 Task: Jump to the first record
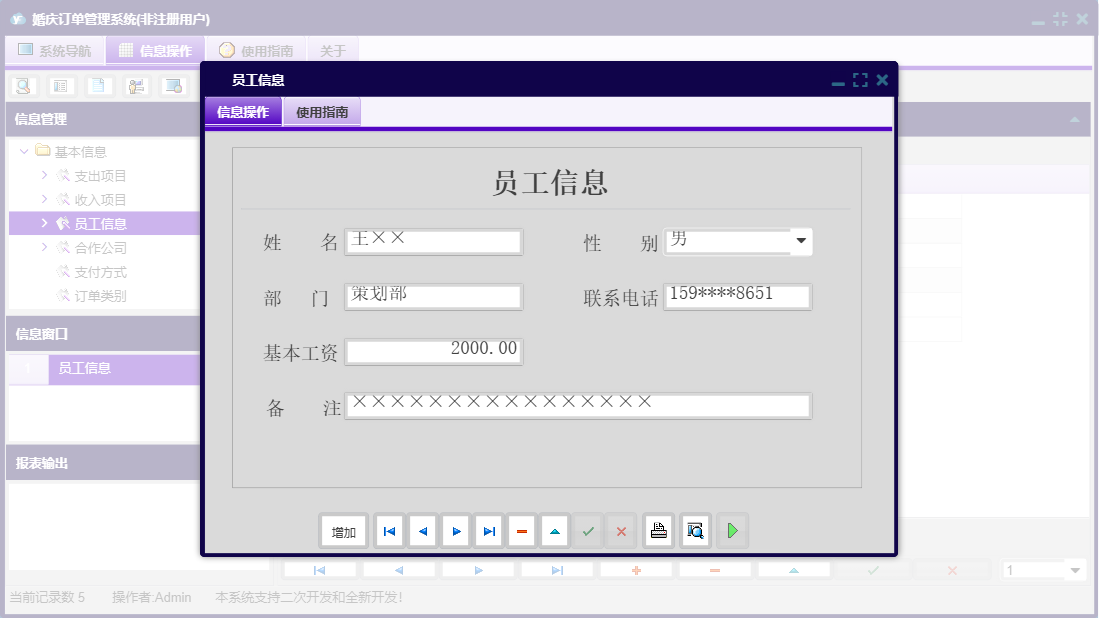(389, 531)
